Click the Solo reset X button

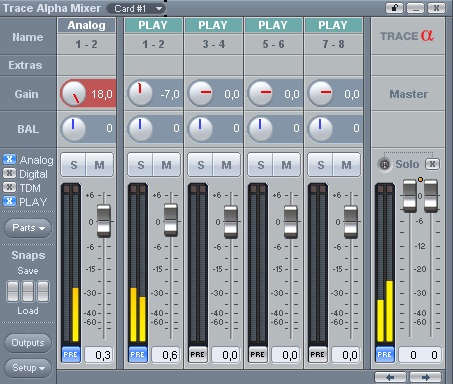pos(432,164)
